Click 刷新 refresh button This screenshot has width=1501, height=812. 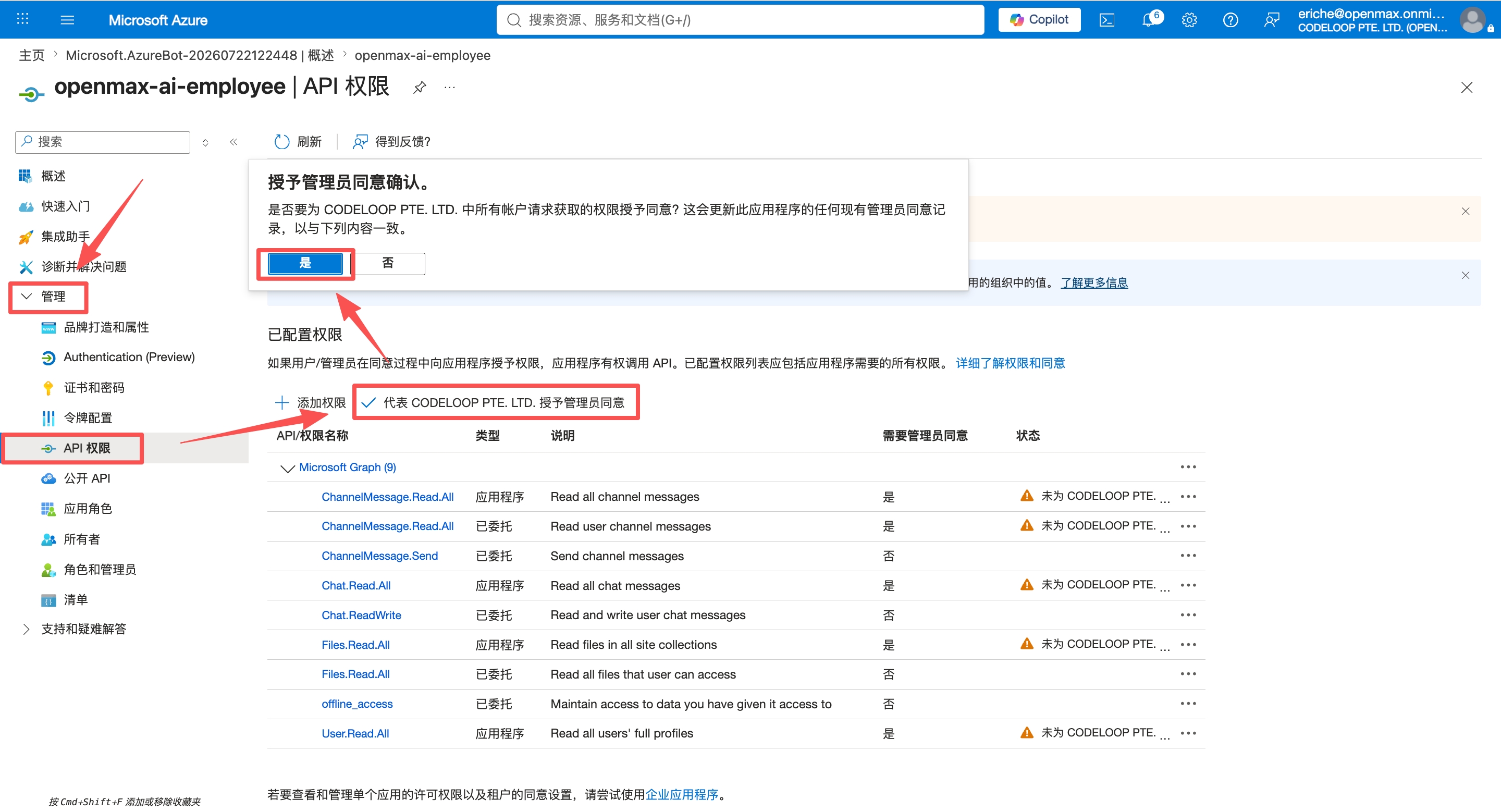(298, 142)
